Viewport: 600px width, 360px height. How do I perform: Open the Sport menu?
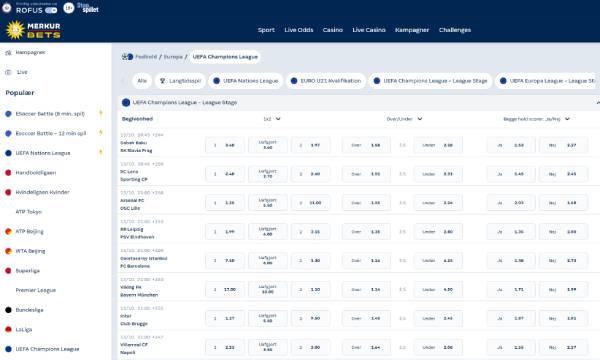coord(266,30)
